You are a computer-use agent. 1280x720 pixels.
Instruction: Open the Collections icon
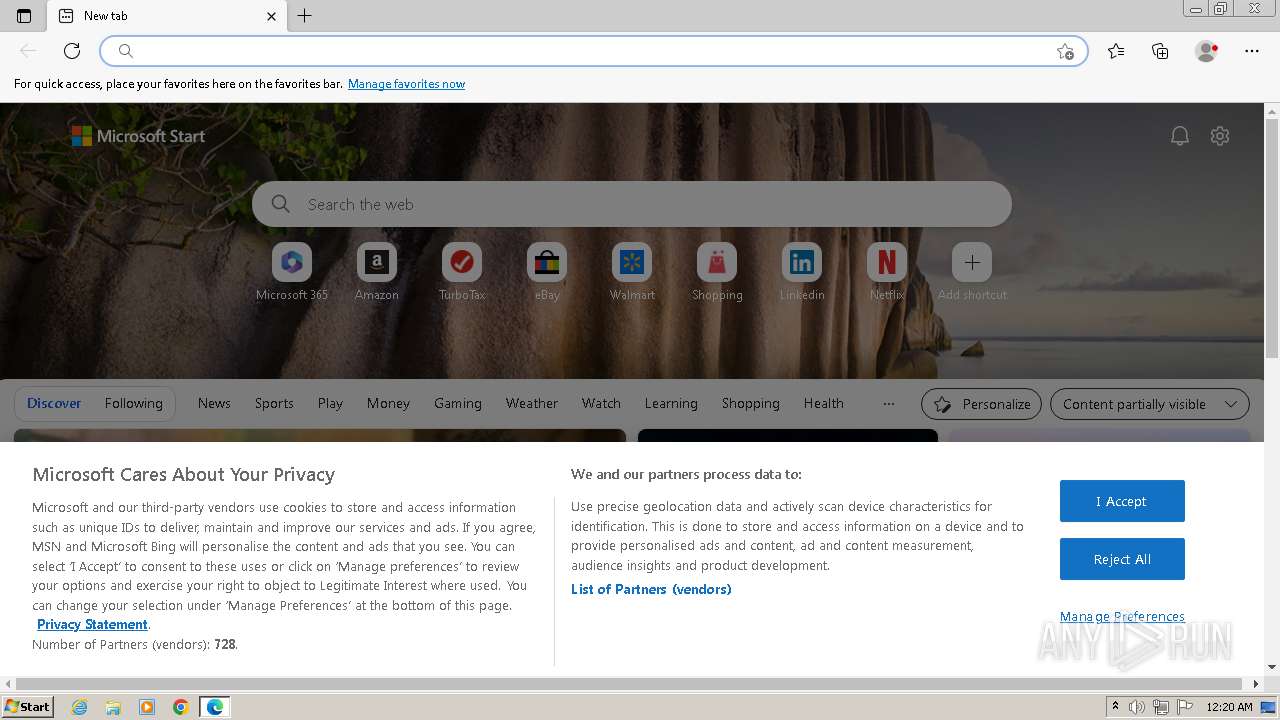[1160, 51]
